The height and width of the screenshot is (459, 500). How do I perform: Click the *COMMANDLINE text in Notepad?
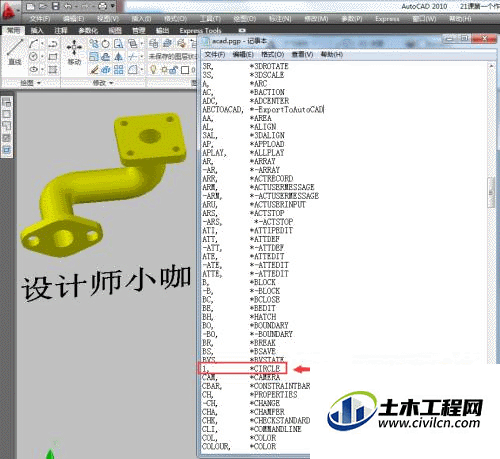(276, 429)
